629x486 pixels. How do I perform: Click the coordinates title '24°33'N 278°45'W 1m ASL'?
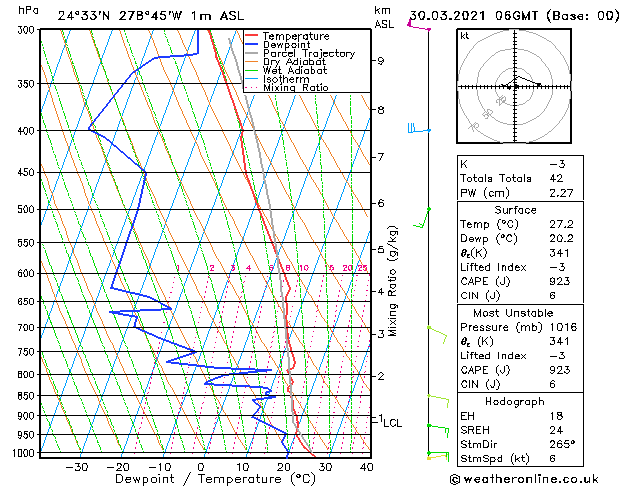pyautogui.click(x=151, y=16)
